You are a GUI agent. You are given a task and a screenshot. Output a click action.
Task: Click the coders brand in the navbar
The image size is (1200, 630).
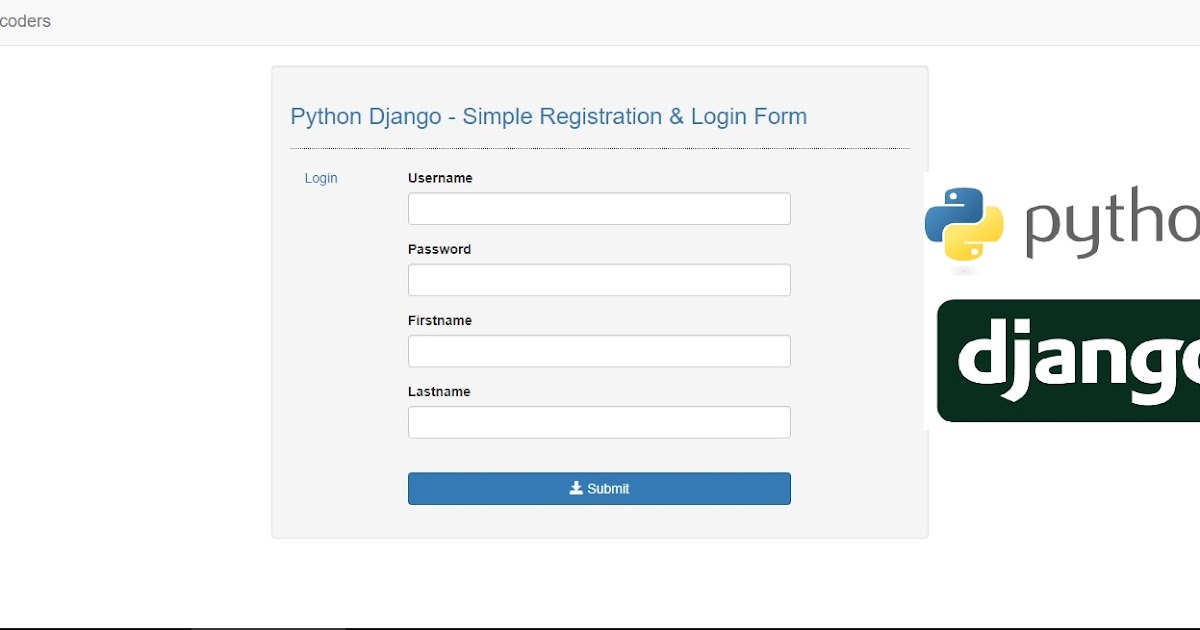tap(27, 21)
